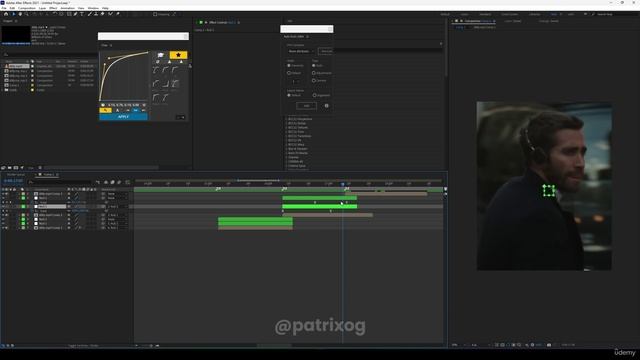Click the current time indicator on the time ruler
The height and width of the screenshot is (360, 640).
coord(342,184)
